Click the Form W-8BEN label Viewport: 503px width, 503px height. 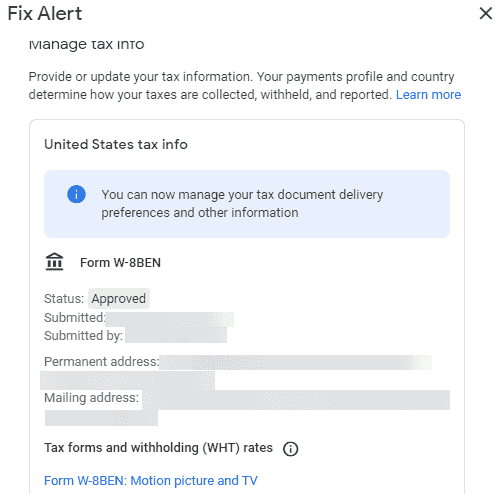point(120,263)
